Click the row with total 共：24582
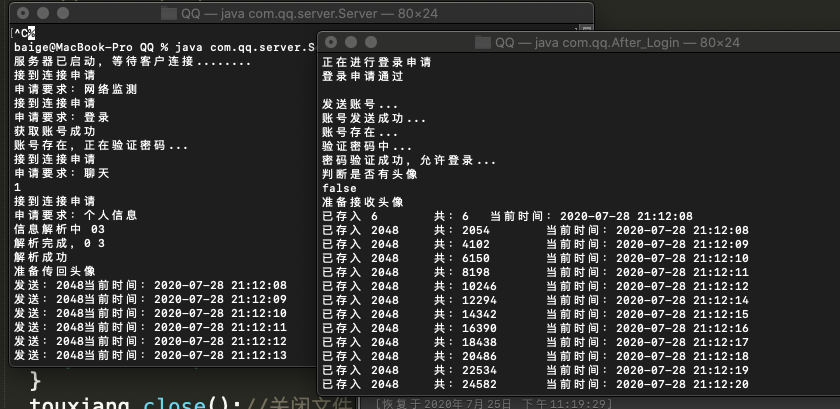840x409 pixels. point(535,384)
